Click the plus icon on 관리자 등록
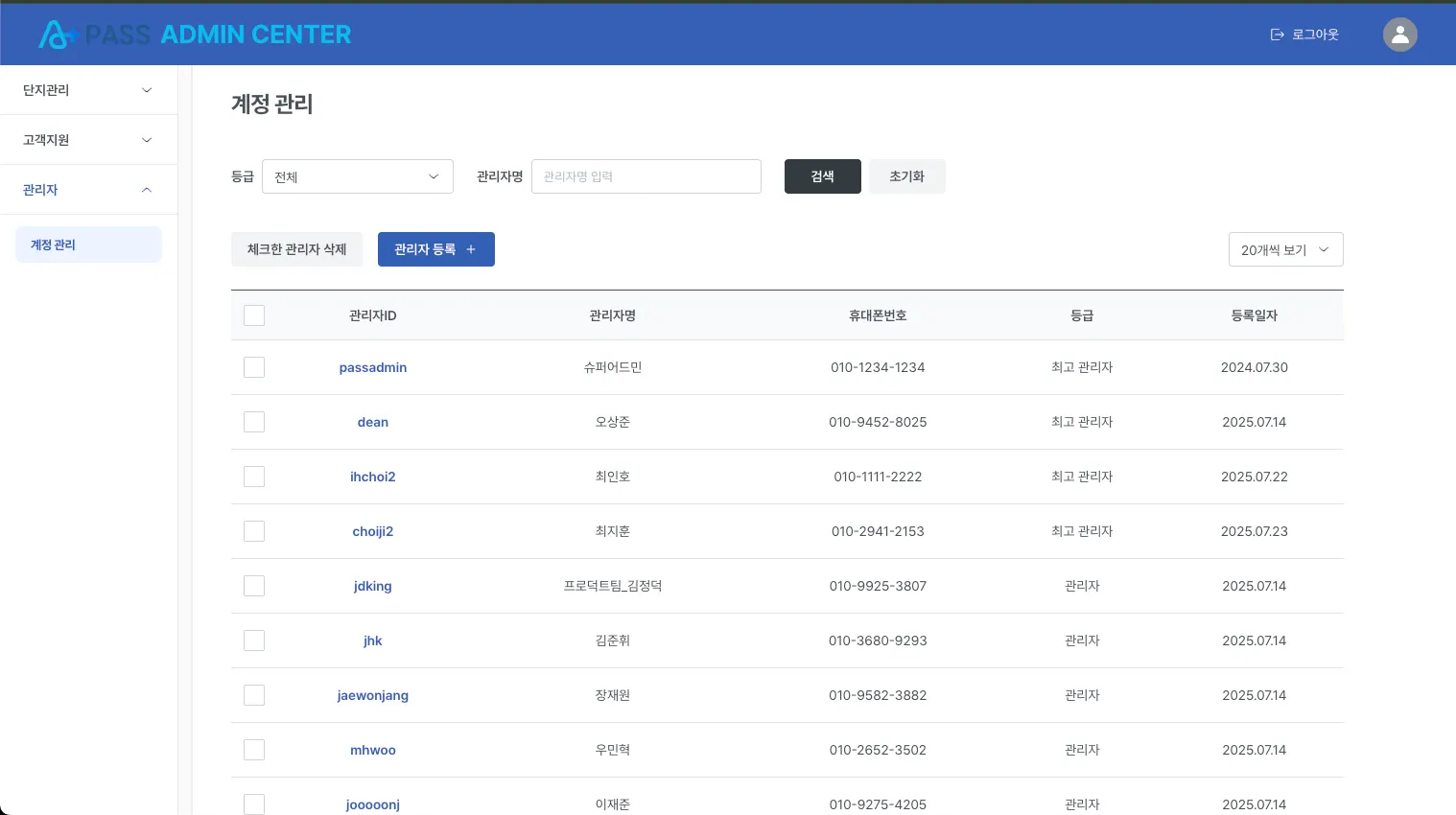 471,249
